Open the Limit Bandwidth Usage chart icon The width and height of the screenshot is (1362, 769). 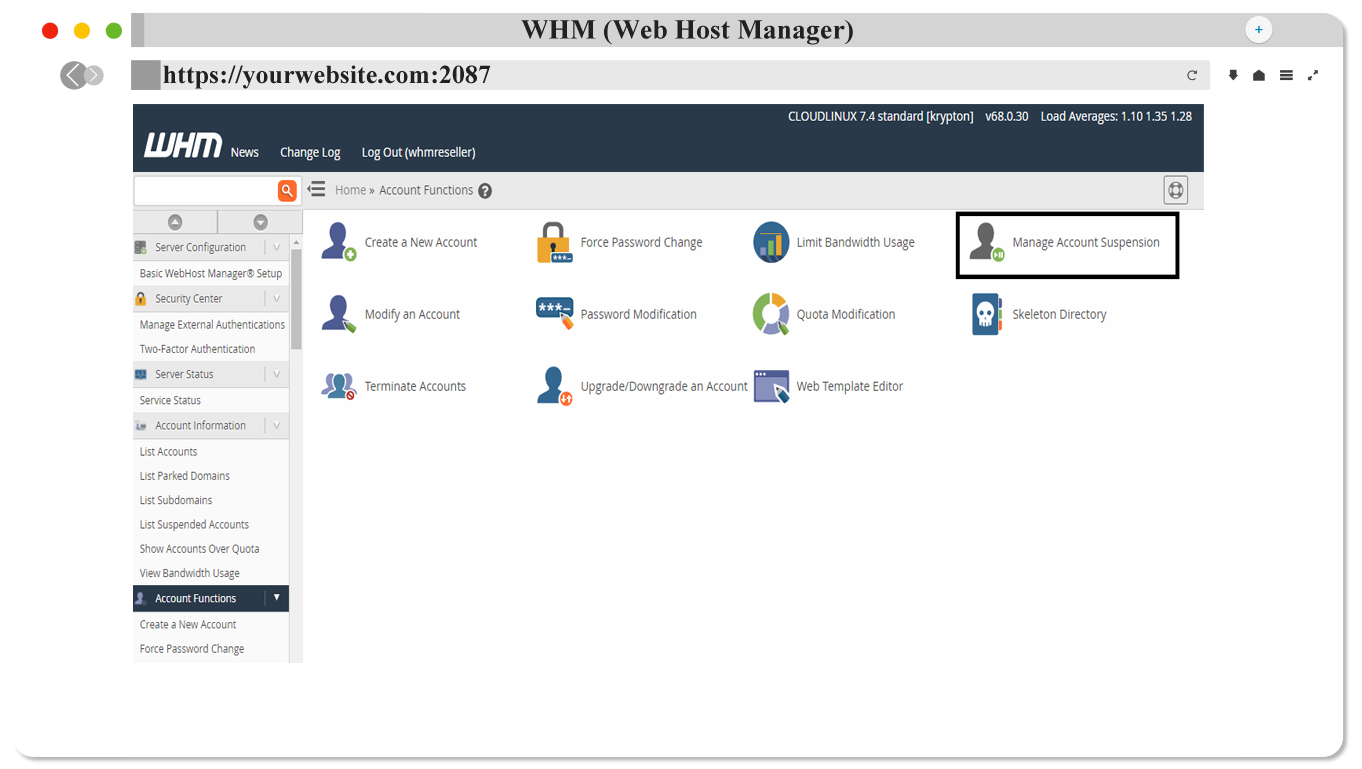pos(771,242)
